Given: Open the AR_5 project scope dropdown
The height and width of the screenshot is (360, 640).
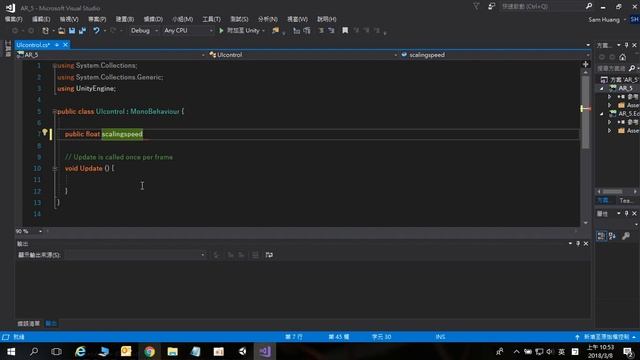Looking at the screenshot, I should (x=111, y=55).
